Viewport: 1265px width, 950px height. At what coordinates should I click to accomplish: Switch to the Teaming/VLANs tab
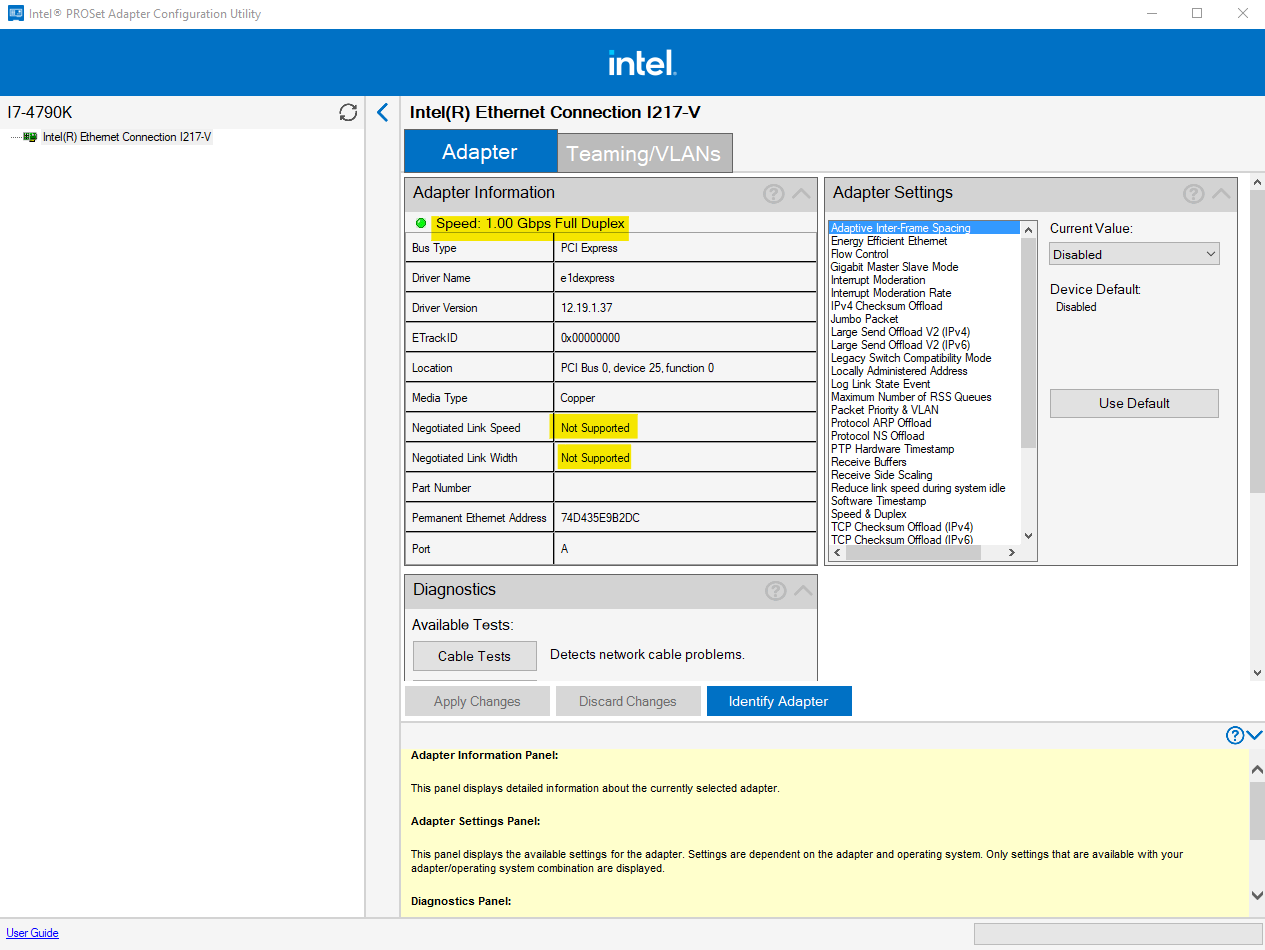coord(644,152)
